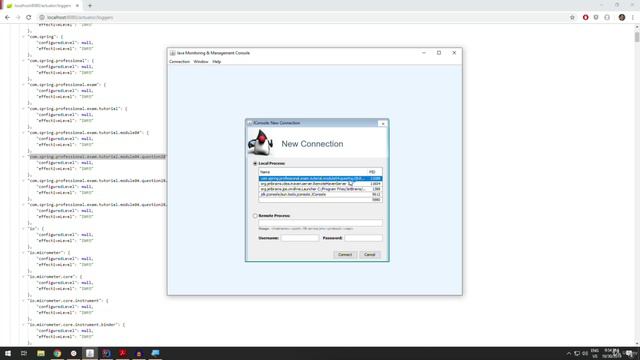The width and height of the screenshot is (640, 360).
Task: Click the Password input field
Action: 363,238
